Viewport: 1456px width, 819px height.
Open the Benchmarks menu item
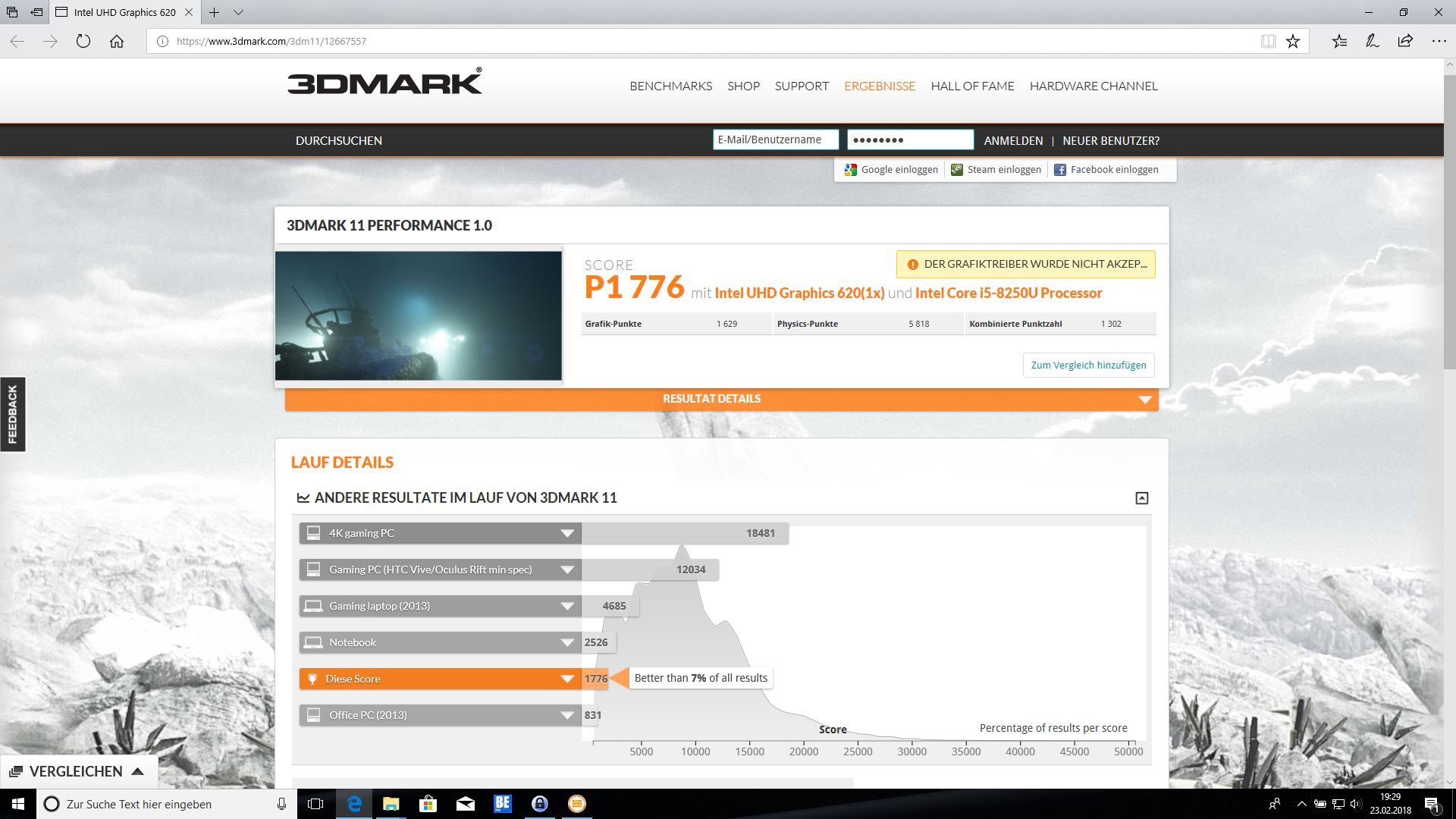click(x=670, y=86)
